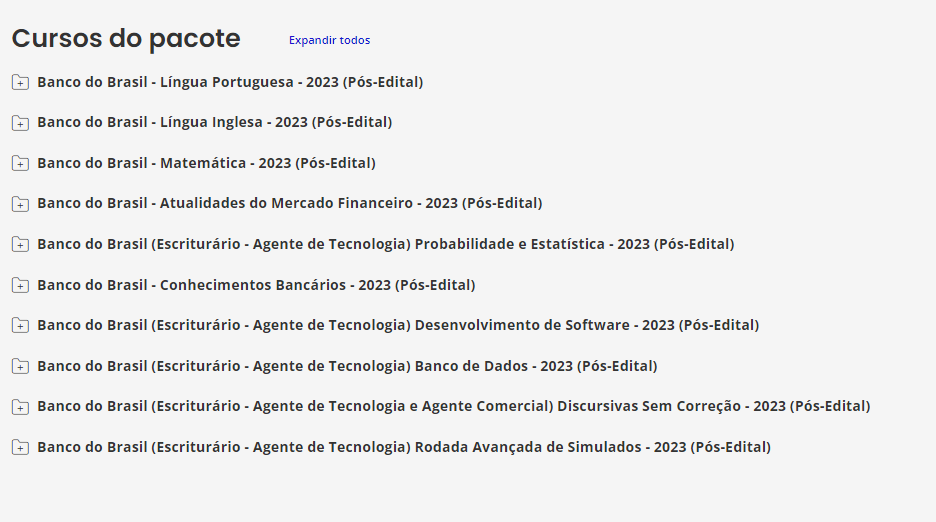Viewport: 936px width, 522px height.
Task: Select Probabilidade e Estatística course title
Action: (386, 244)
